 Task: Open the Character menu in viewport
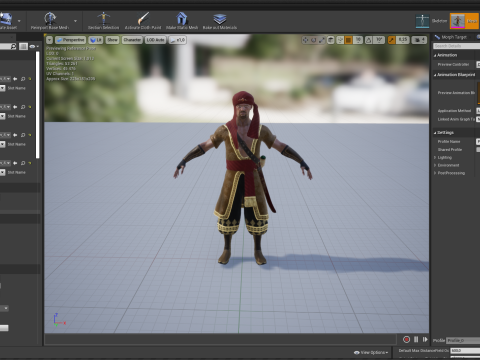point(132,40)
